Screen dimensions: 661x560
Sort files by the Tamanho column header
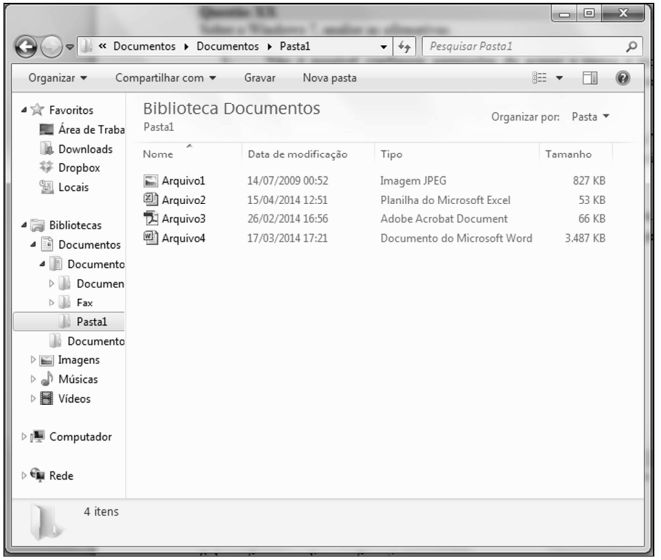567,154
